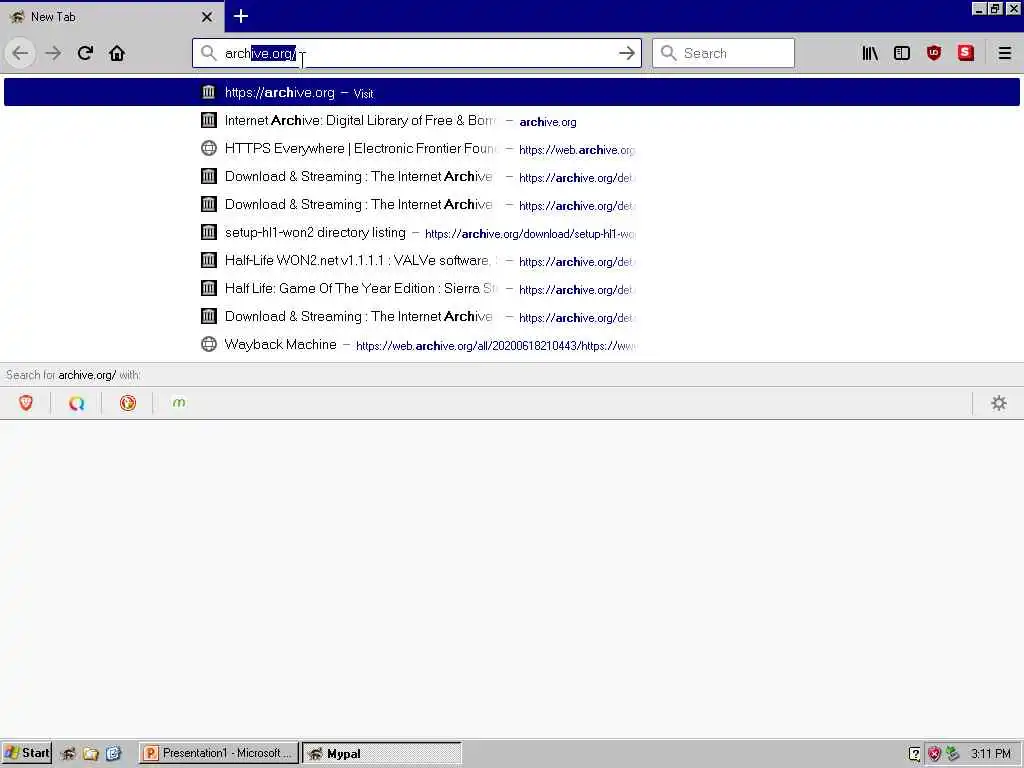This screenshot has width=1024, height=768.
Task: Click the help tray icon in system tray
Action: (x=914, y=754)
